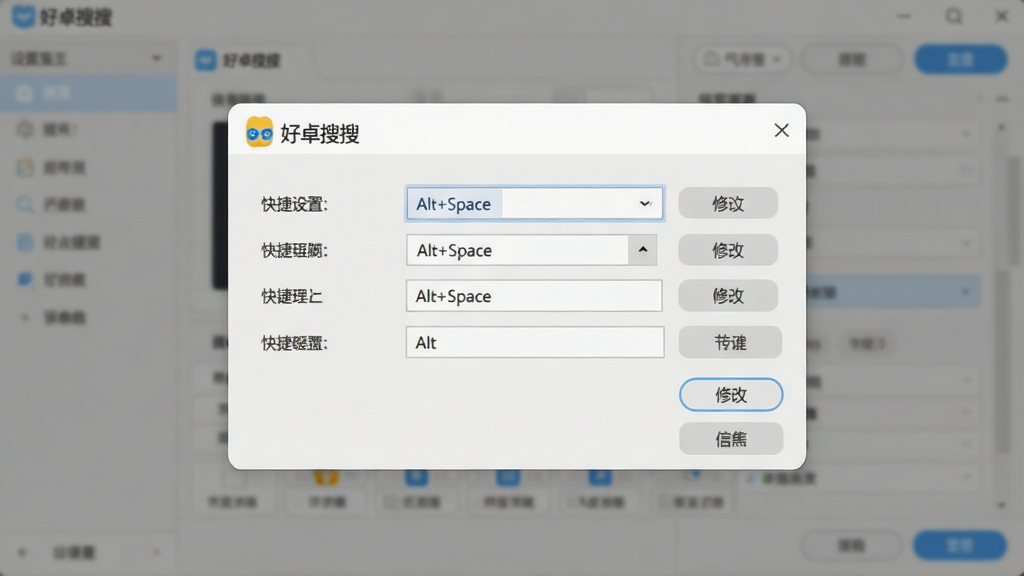This screenshot has width=1024, height=576.
Task: Click 修改 button next to the up-arrow field
Action: (728, 250)
